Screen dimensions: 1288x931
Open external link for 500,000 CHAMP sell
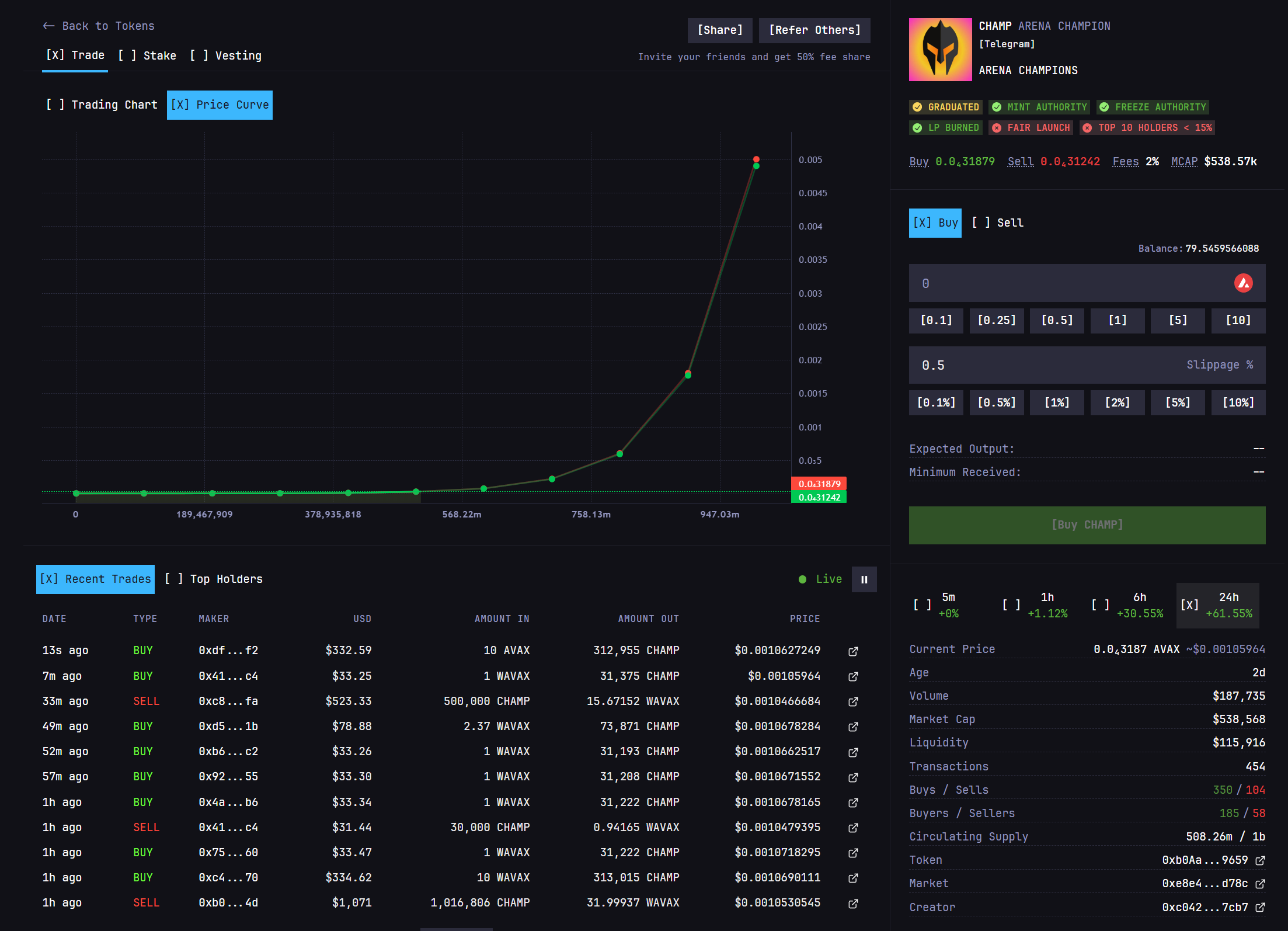pos(853,701)
